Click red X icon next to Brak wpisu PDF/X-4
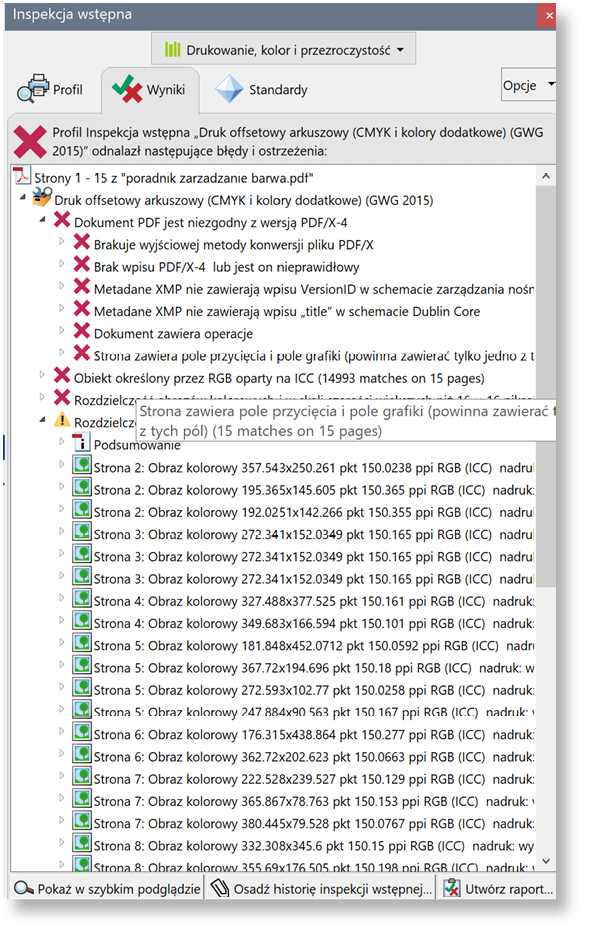The width and height of the screenshot is (595, 926). [x=81, y=265]
